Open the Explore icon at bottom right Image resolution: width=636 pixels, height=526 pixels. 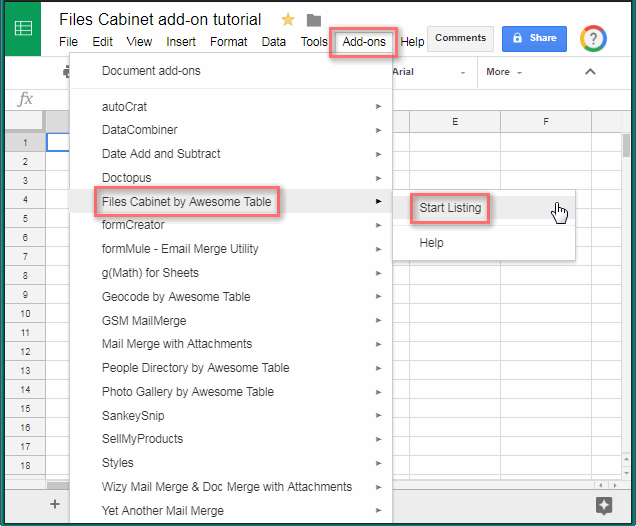pos(603,505)
